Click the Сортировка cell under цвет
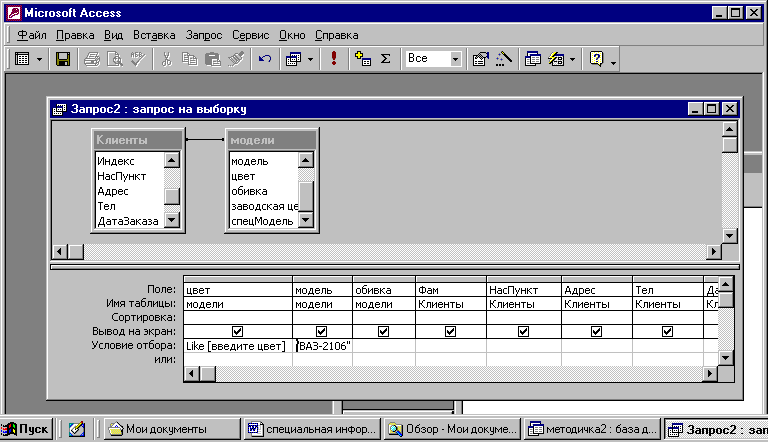This screenshot has height=442, width=768. (x=238, y=318)
